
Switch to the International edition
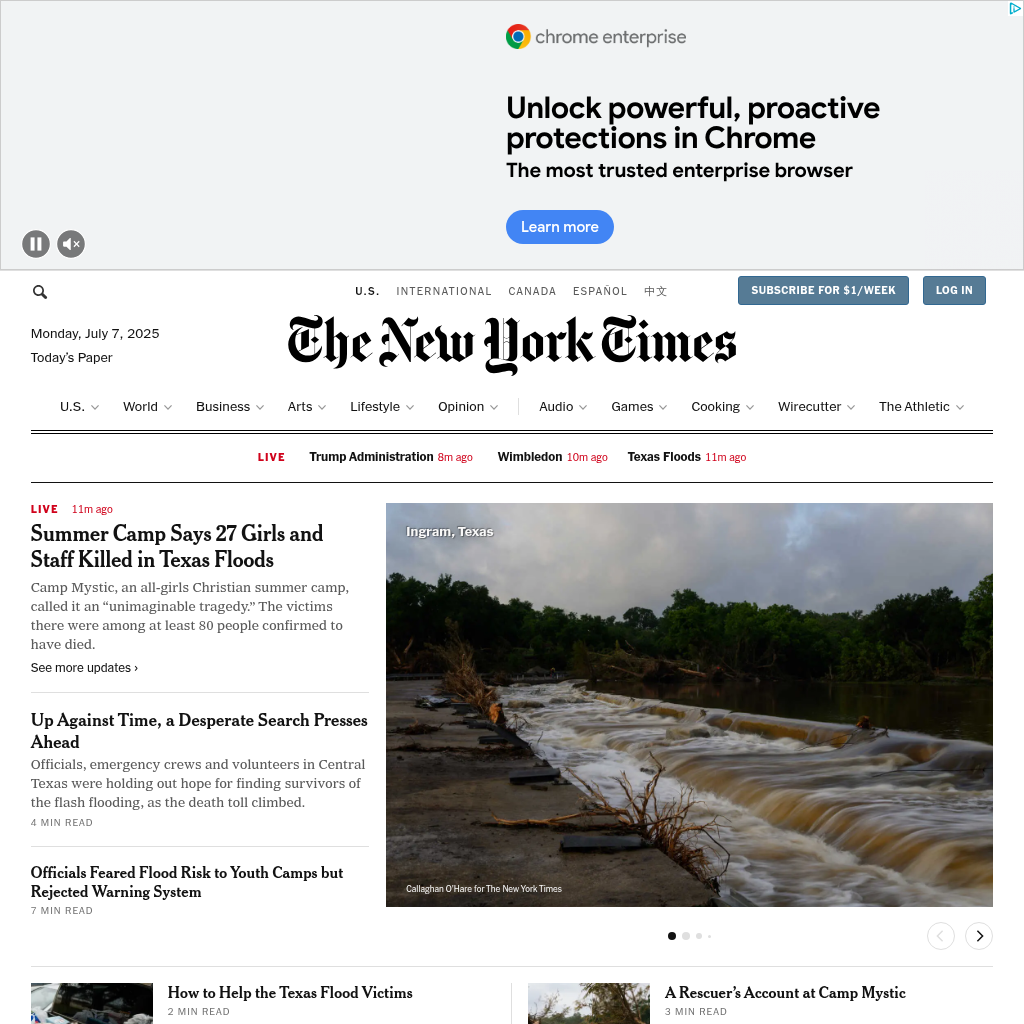443,291
